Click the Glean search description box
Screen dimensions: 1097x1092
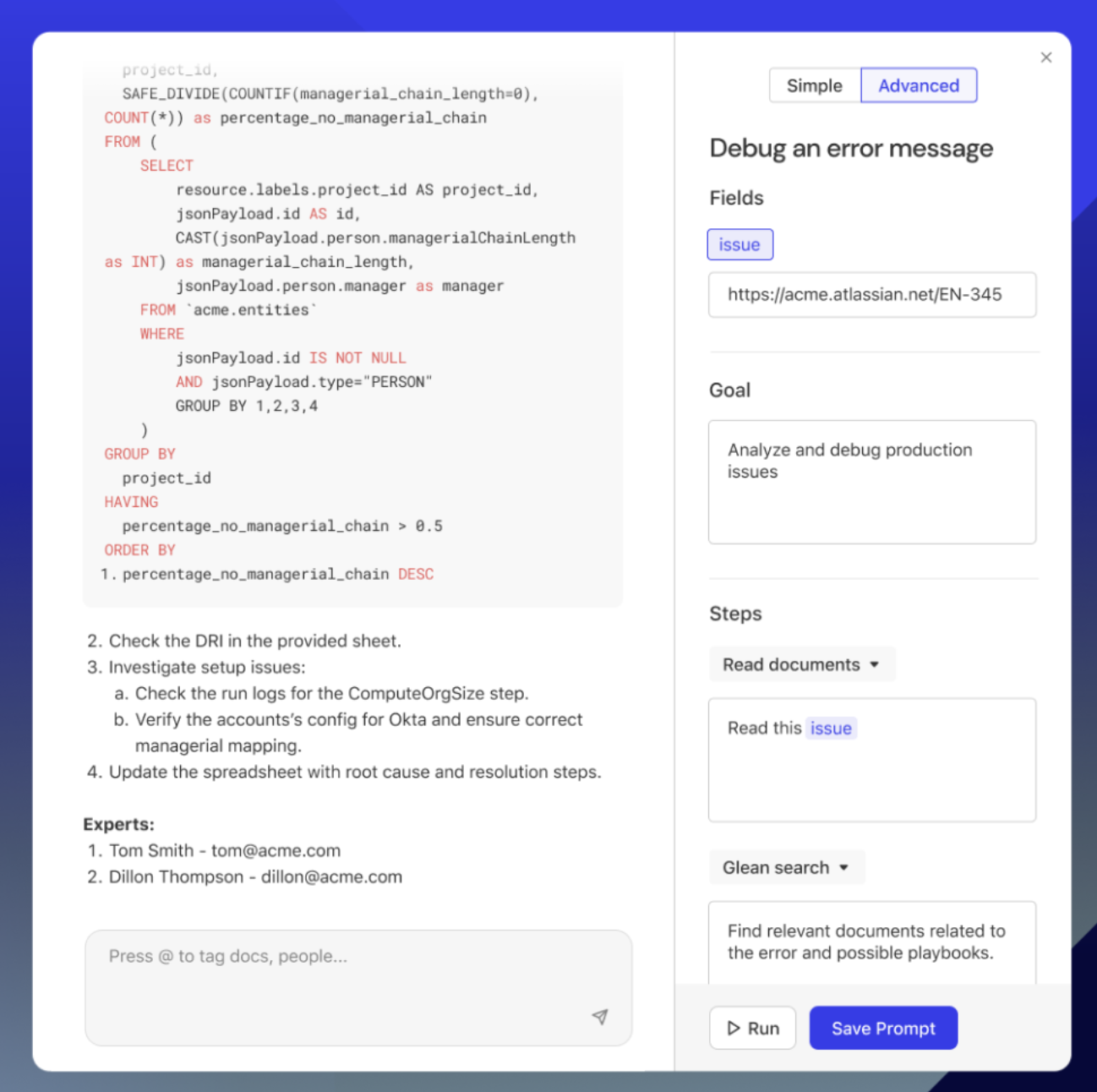872,942
